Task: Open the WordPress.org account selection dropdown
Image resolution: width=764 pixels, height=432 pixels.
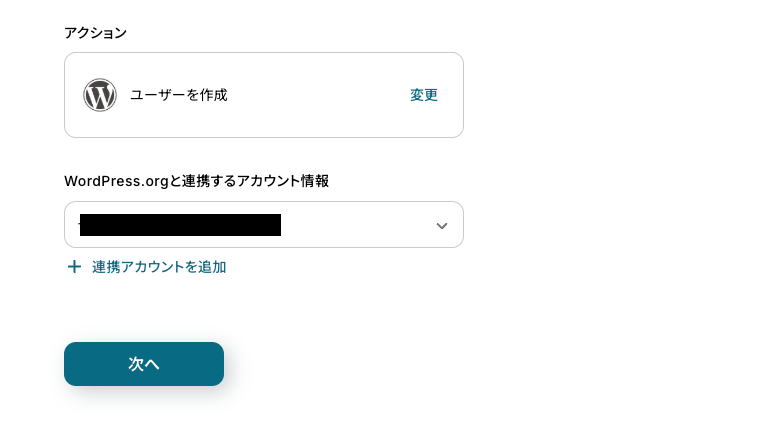Action: coord(263,225)
